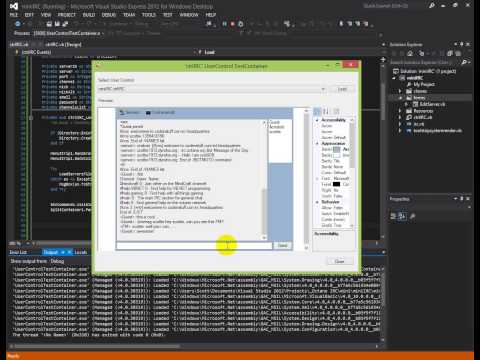Click the forms folder icon in Solution Explorer
480x360 pixels.
pos(409,98)
